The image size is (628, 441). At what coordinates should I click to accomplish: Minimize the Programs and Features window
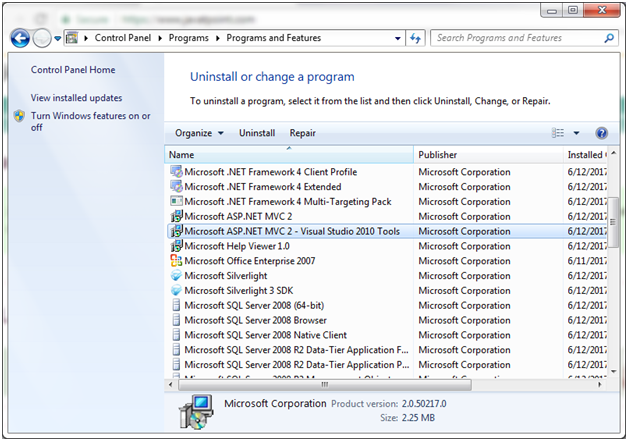click(552, 10)
